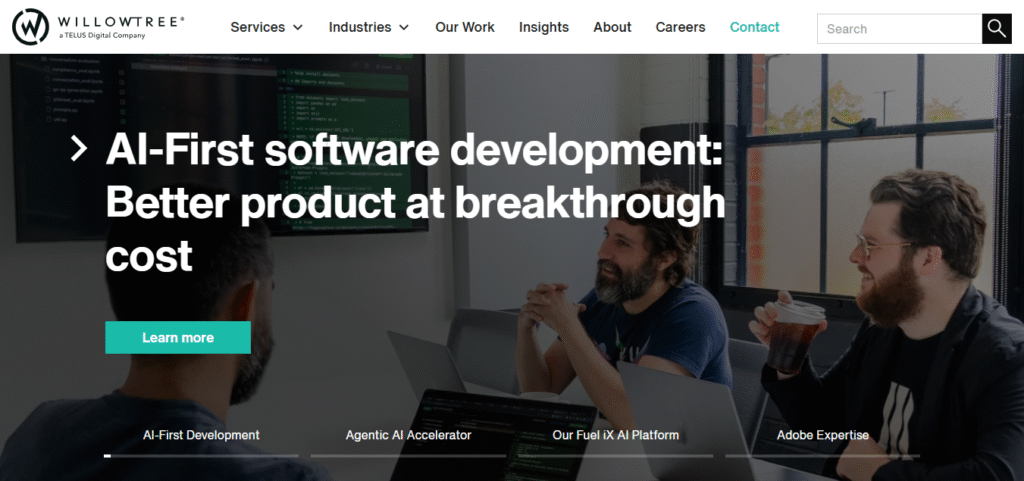Click the teal Learn more button
The height and width of the screenshot is (481, 1024).
(178, 338)
